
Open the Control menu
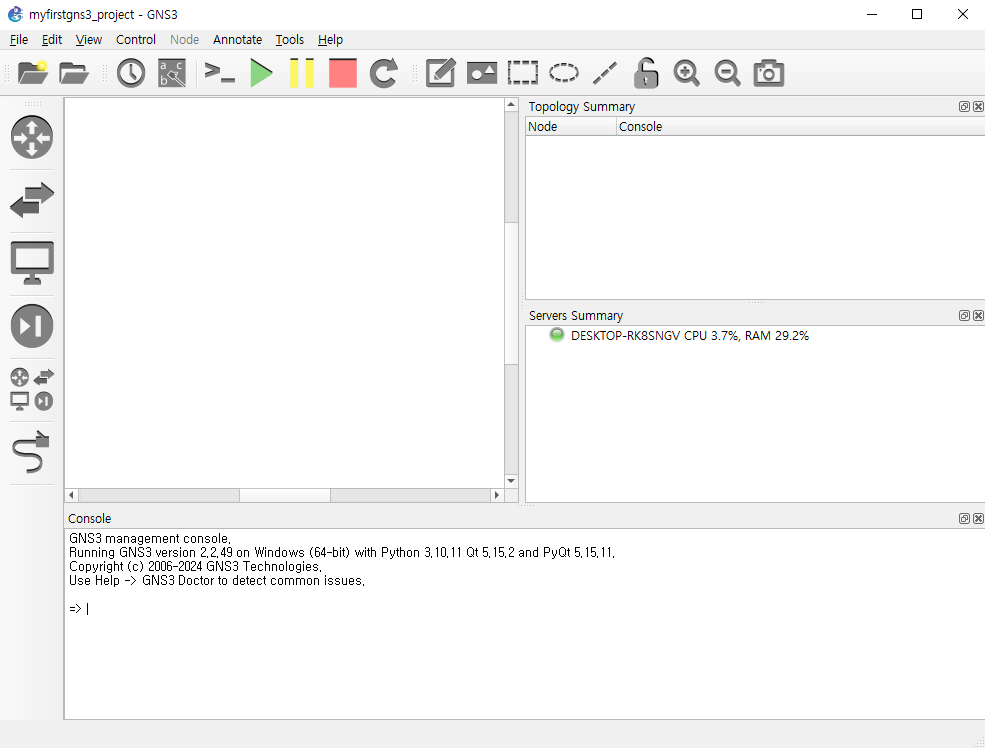(136, 40)
